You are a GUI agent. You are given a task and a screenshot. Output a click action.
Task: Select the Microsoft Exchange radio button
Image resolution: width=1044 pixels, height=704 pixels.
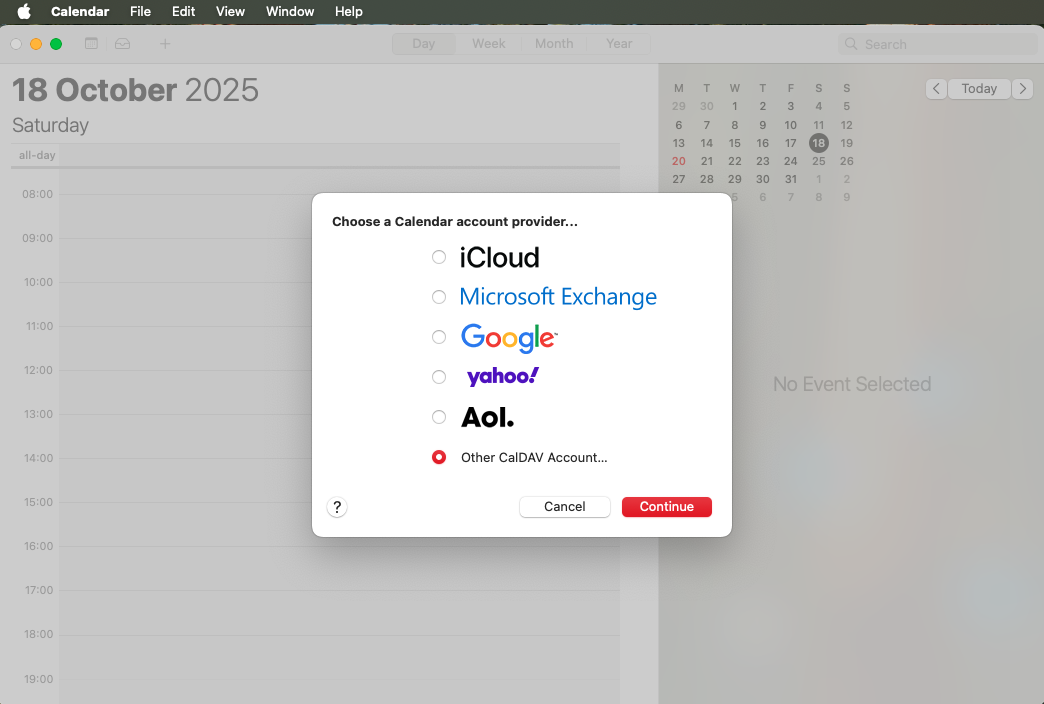coord(438,297)
